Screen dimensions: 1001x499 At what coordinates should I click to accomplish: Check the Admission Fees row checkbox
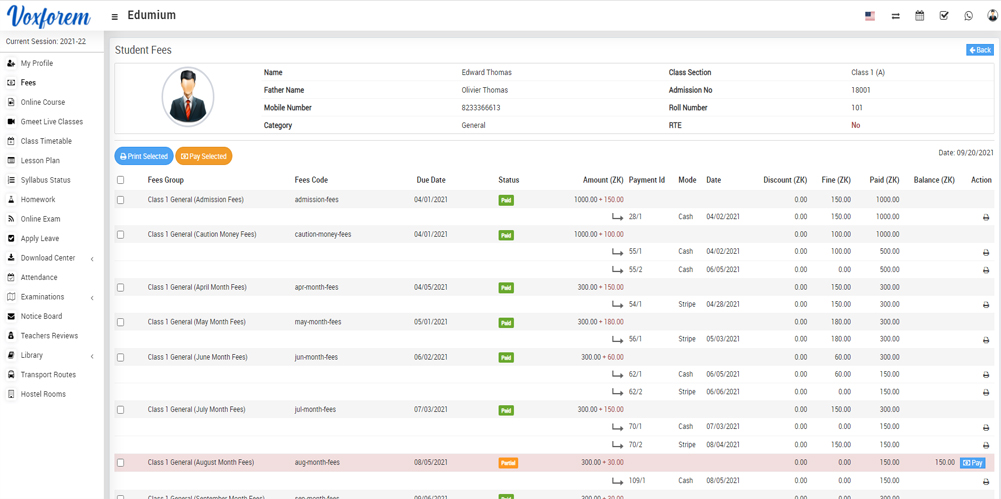coord(121,200)
